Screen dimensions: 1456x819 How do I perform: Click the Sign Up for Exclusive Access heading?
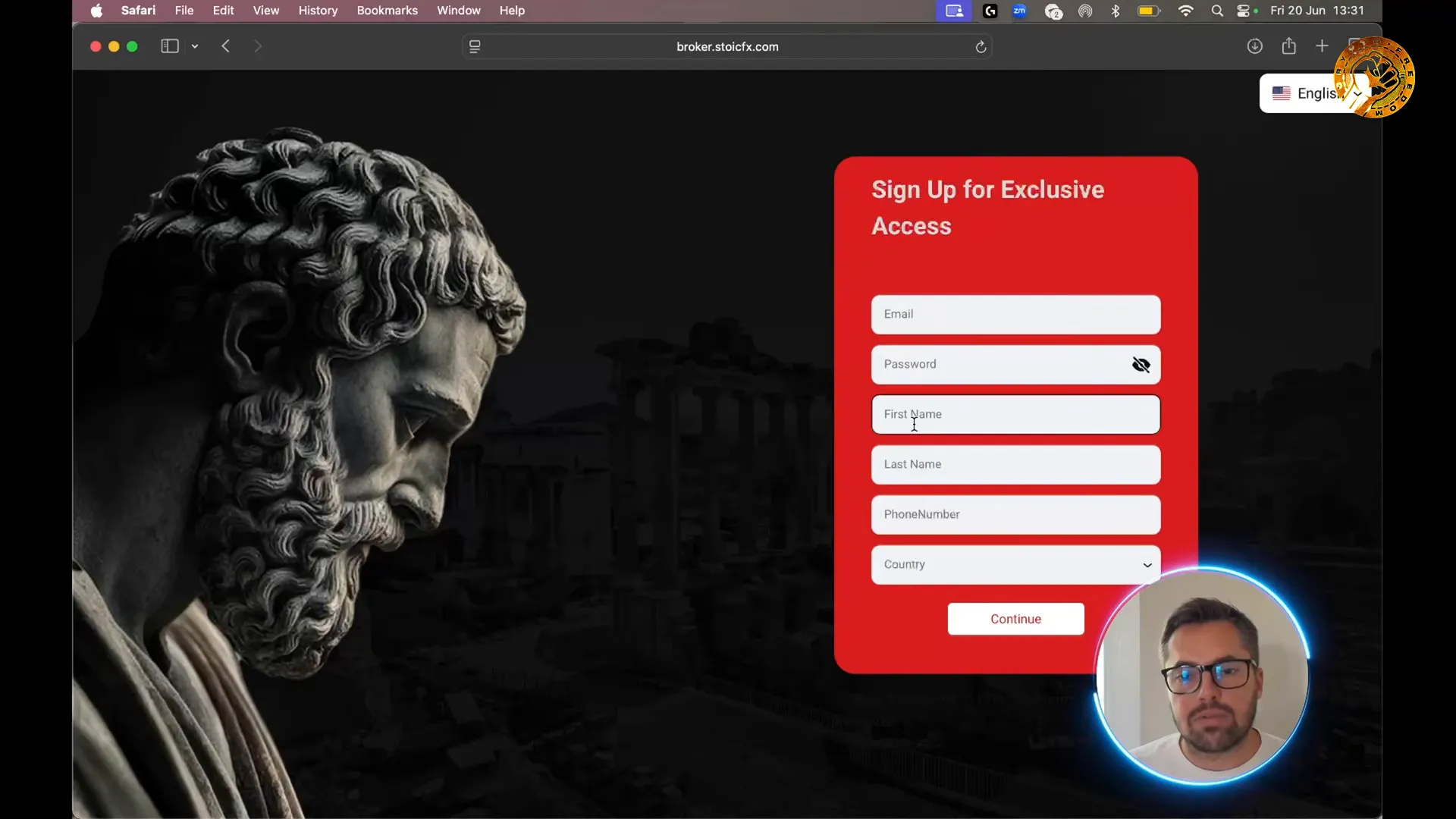pos(987,208)
